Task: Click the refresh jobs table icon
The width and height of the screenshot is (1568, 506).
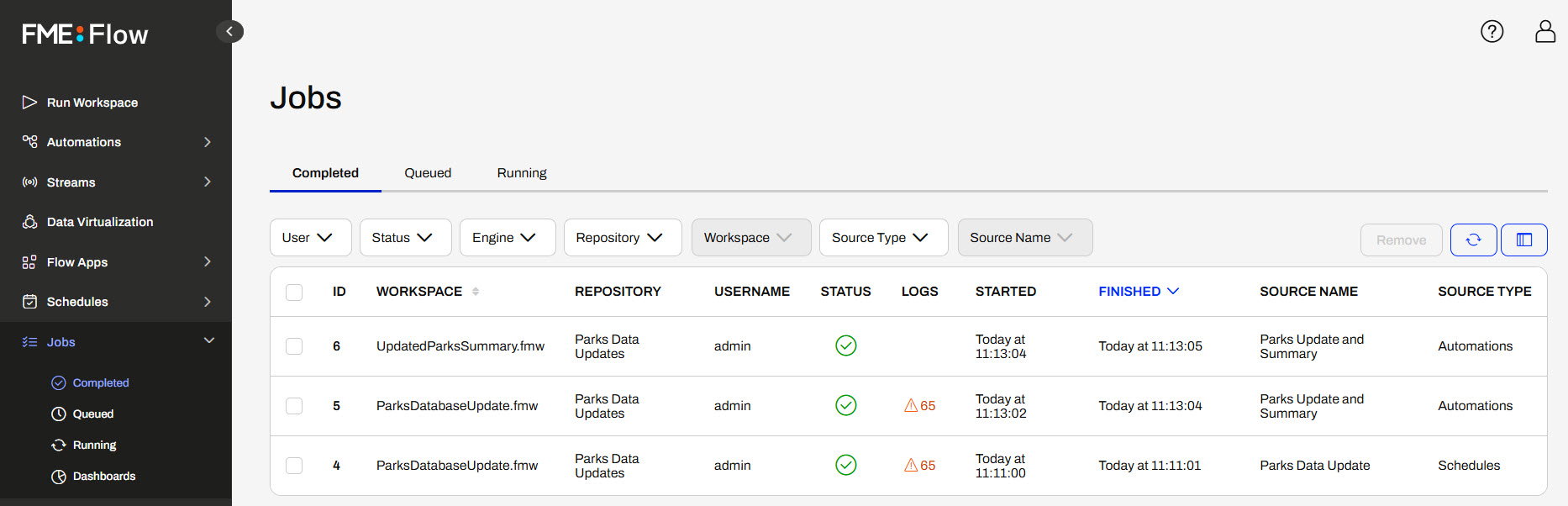Action: pyautogui.click(x=1473, y=240)
